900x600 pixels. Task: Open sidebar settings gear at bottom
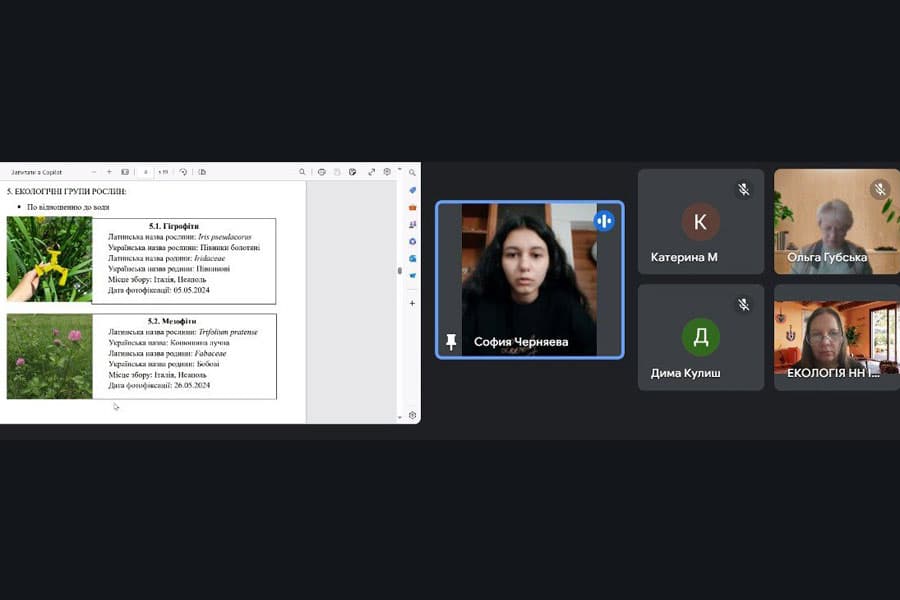[x=412, y=415]
